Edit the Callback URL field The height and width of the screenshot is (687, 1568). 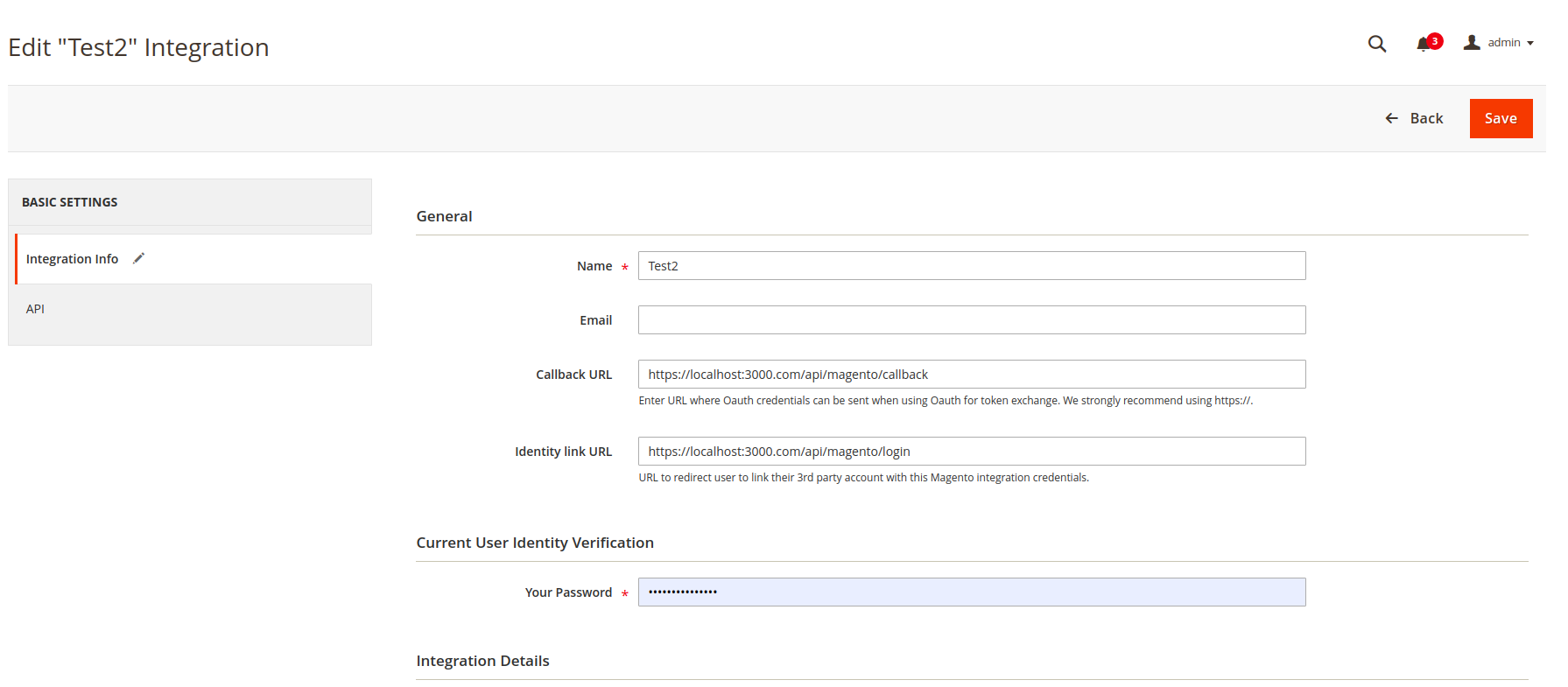coord(972,375)
